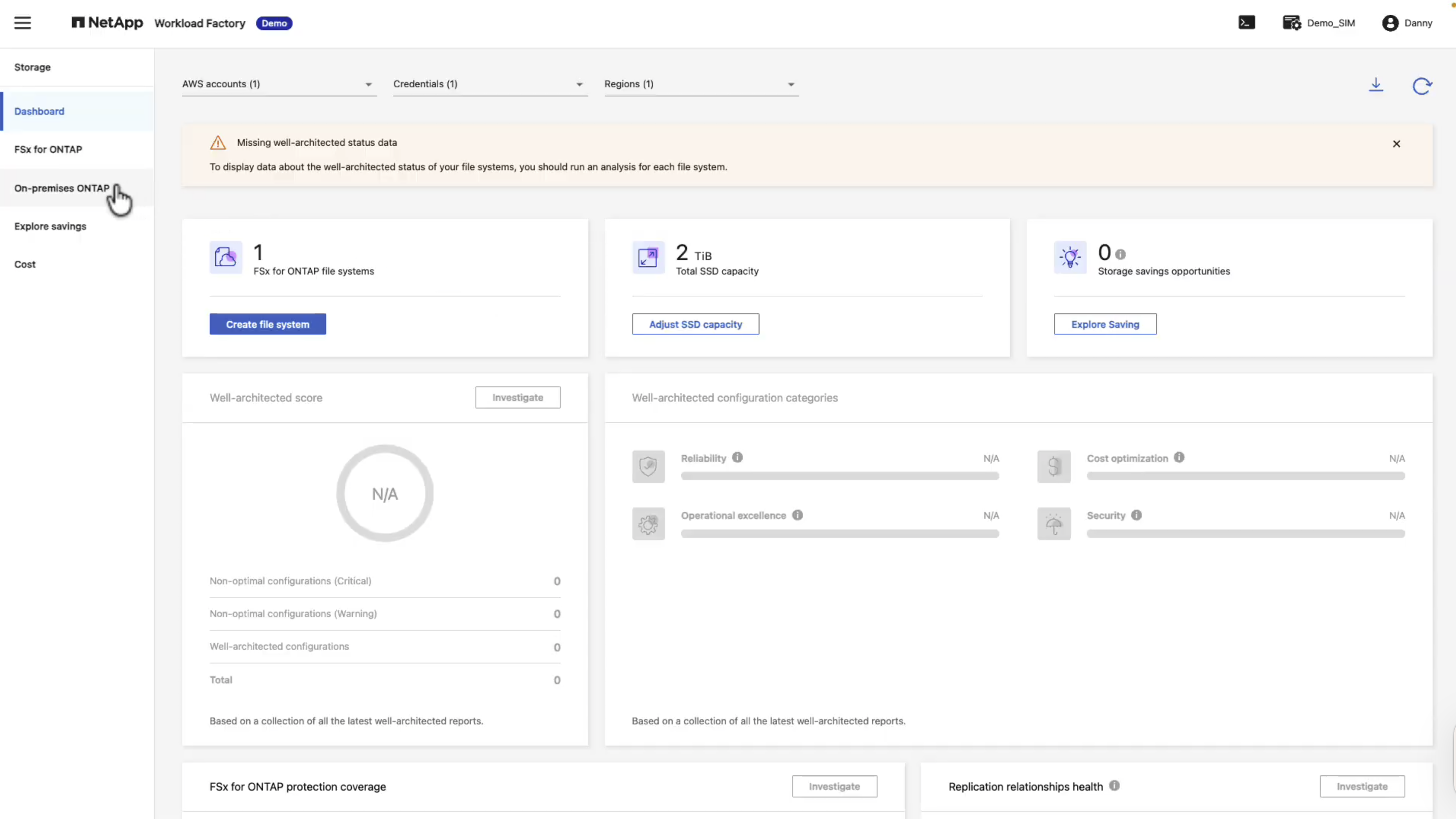This screenshot has width=1456, height=819.
Task: Refresh the dashboard data
Action: coord(1422,86)
